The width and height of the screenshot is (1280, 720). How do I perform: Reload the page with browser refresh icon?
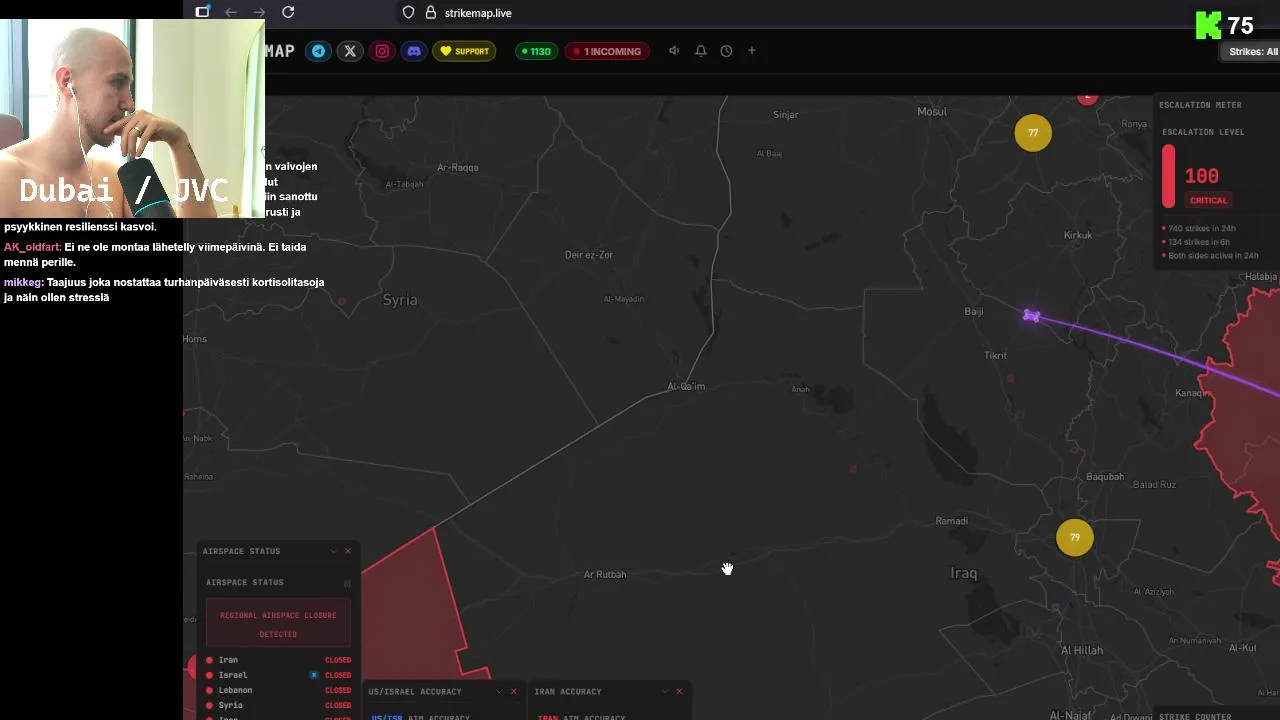(288, 12)
